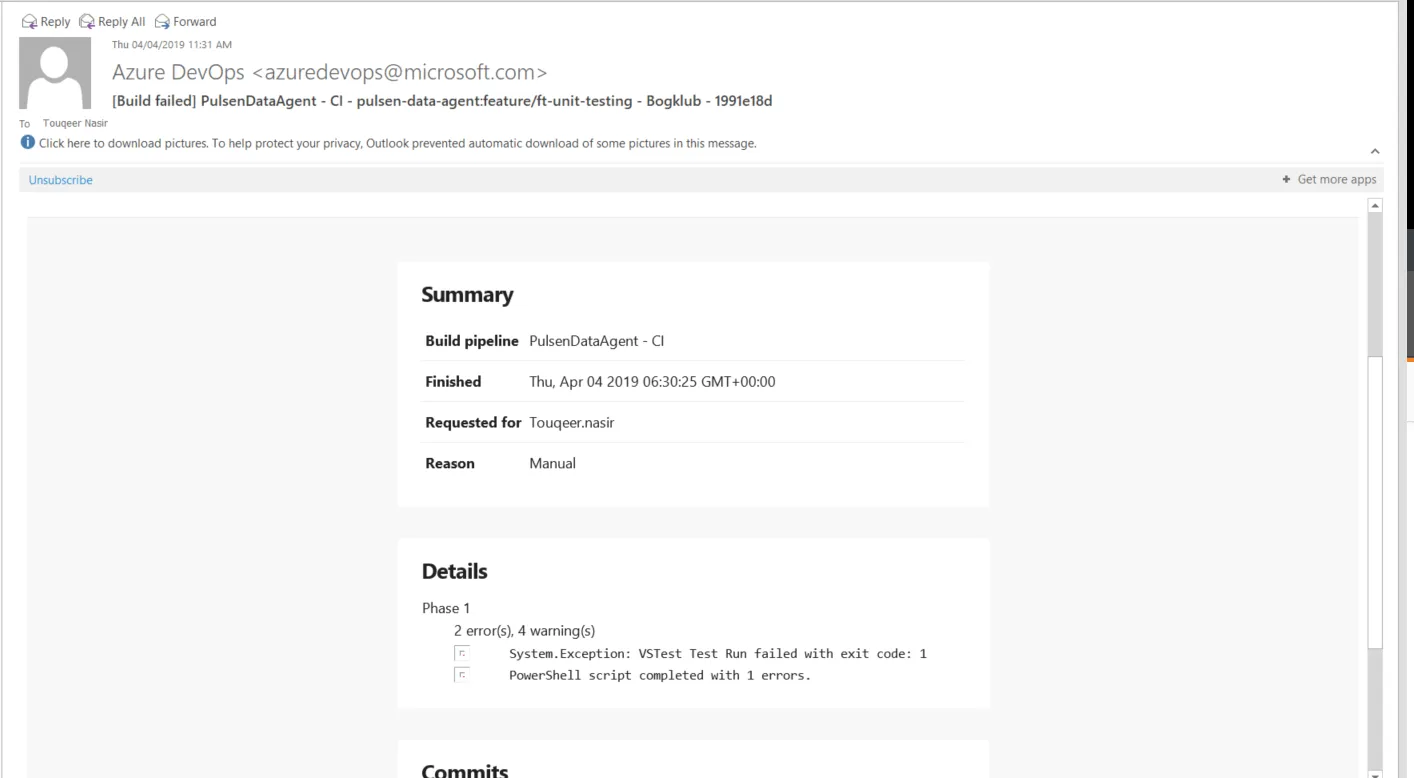This screenshot has width=1414, height=778.
Task: Forward the build failed email
Action: [185, 21]
